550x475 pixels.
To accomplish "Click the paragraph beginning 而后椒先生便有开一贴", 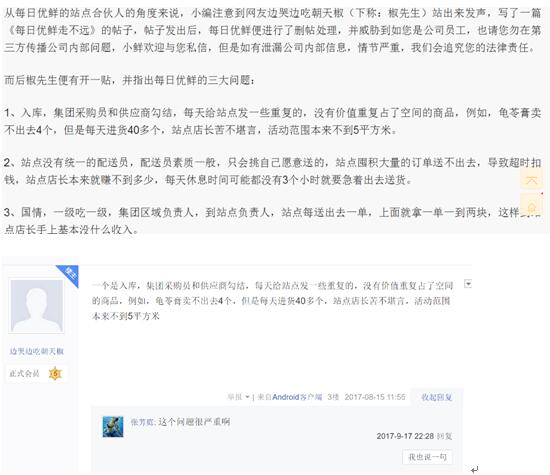I will [x=130, y=80].
